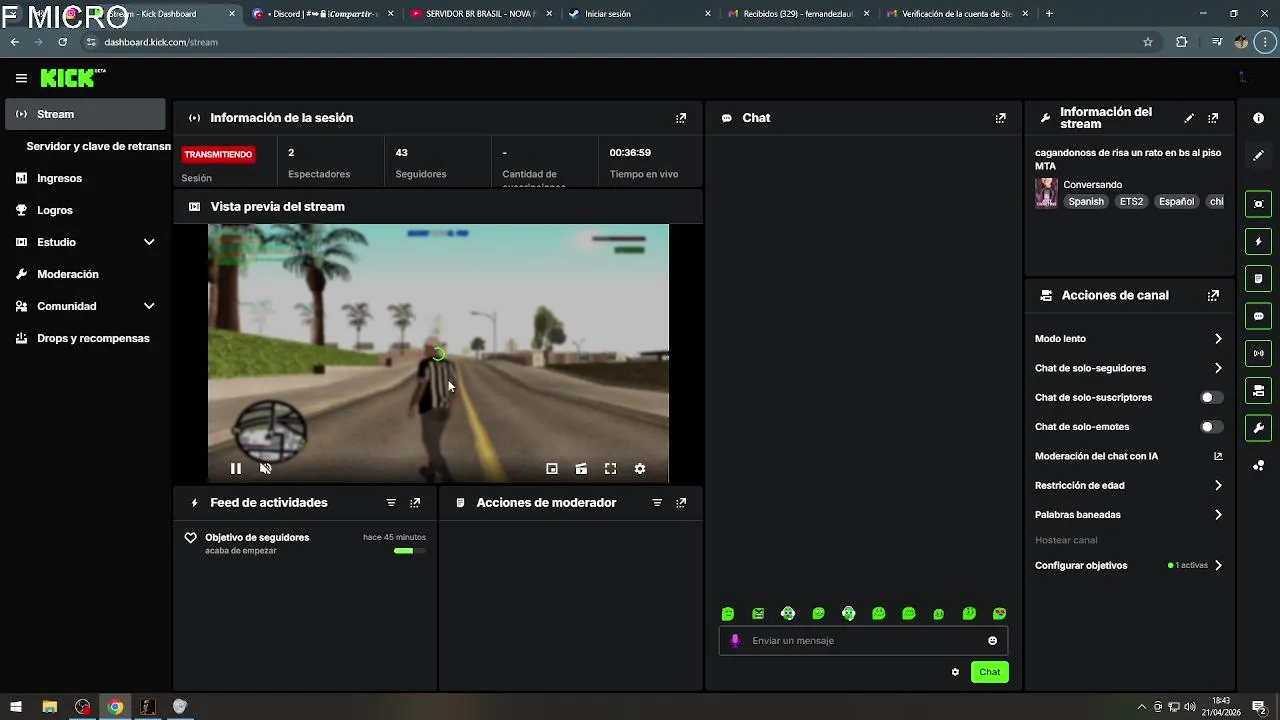Open external link for Moderación del chat con IA
The height and width of the screenshot is (720, 1280).
coord(1218,456)
